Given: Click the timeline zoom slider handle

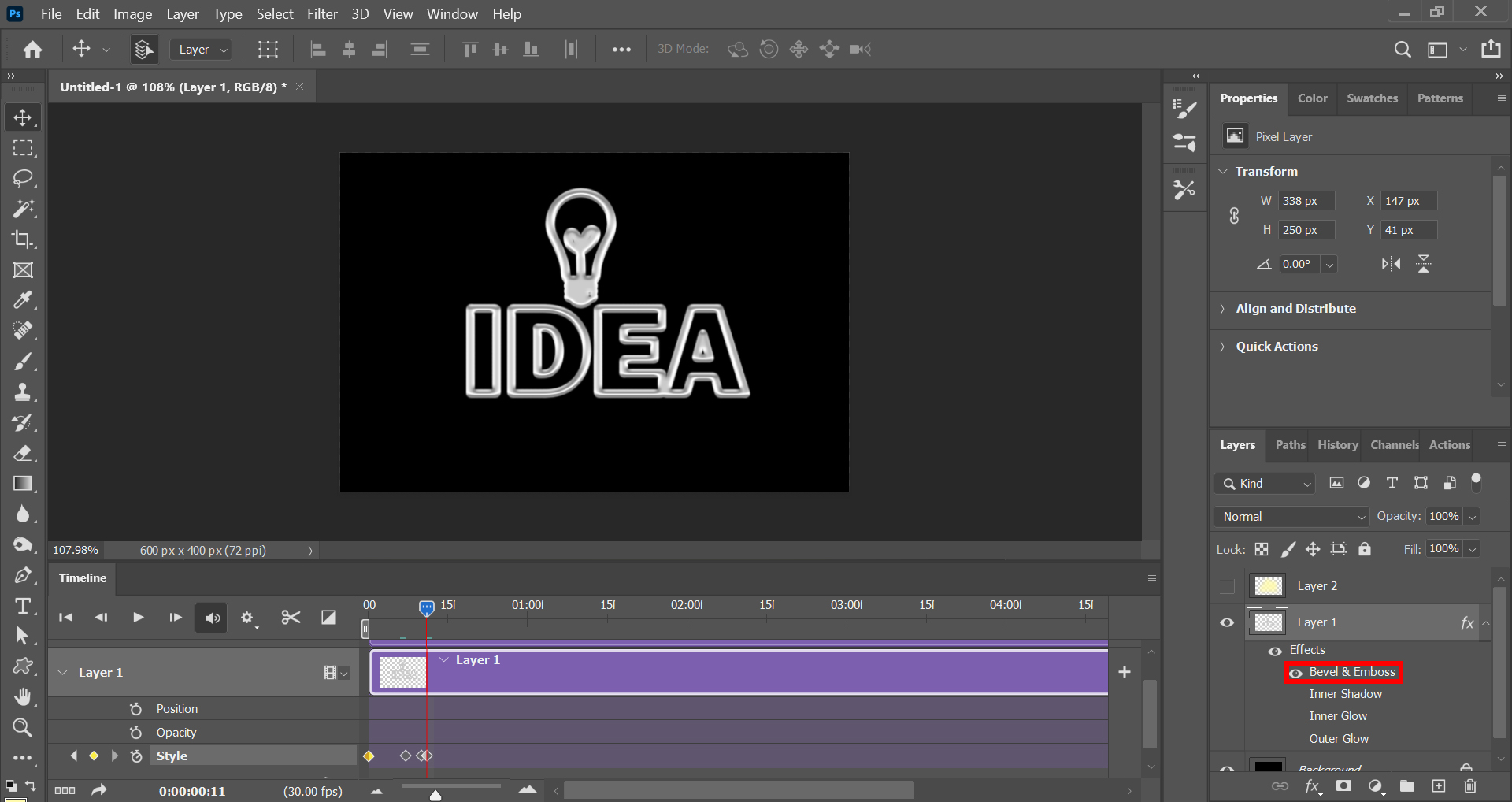Looking at the screenshot, I should point(435,796).
